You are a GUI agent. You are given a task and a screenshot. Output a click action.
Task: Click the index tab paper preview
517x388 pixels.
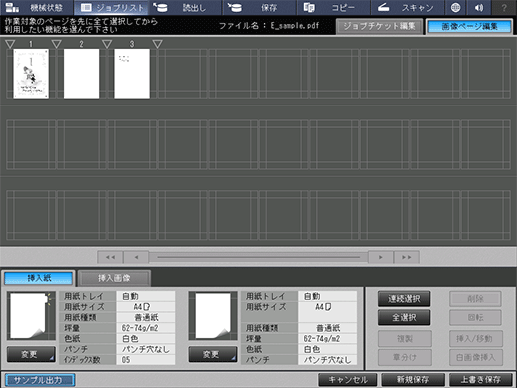[31, 315]
